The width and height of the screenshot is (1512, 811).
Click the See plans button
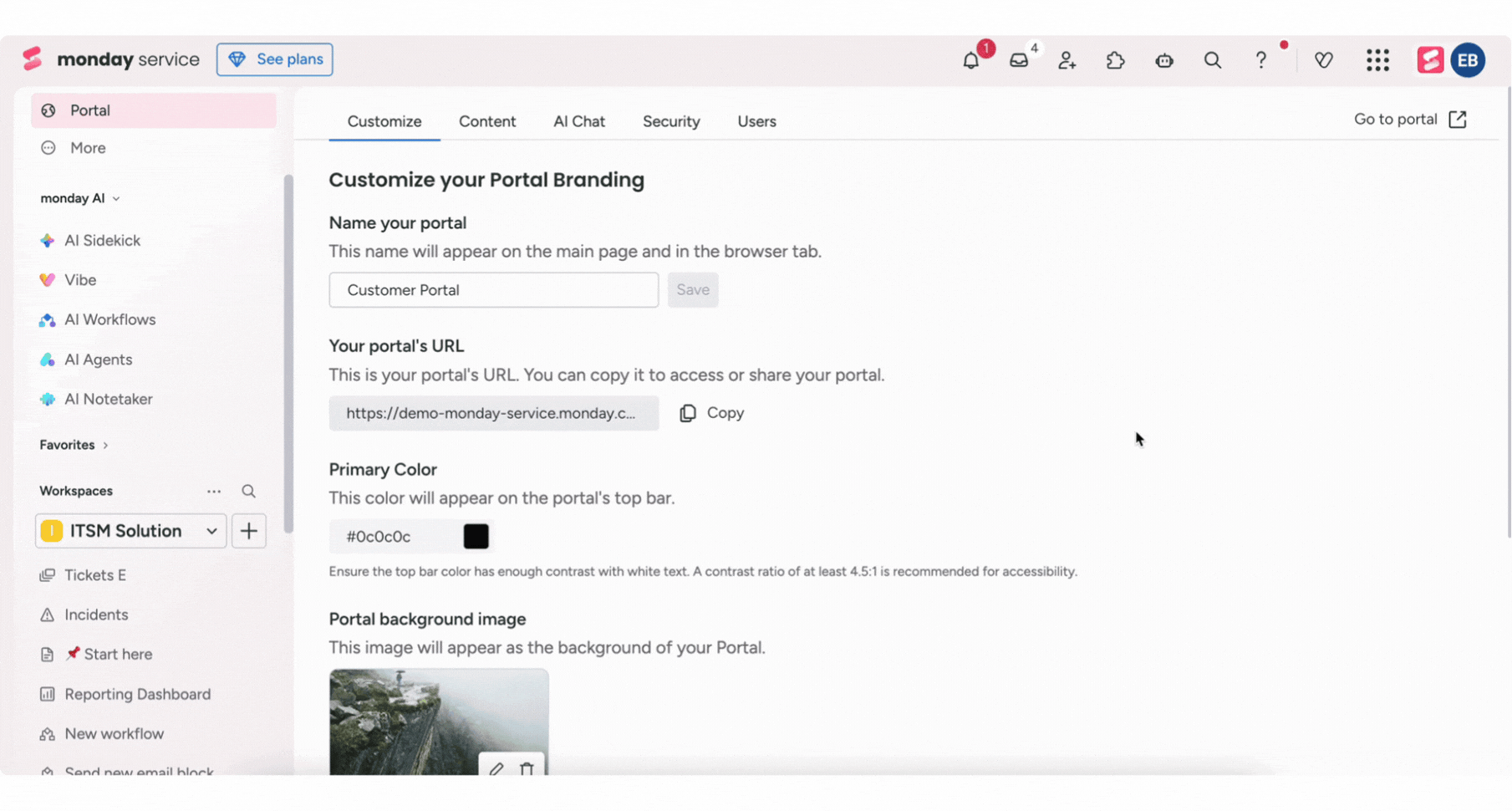pyautogui.click(x=274, y=59)
